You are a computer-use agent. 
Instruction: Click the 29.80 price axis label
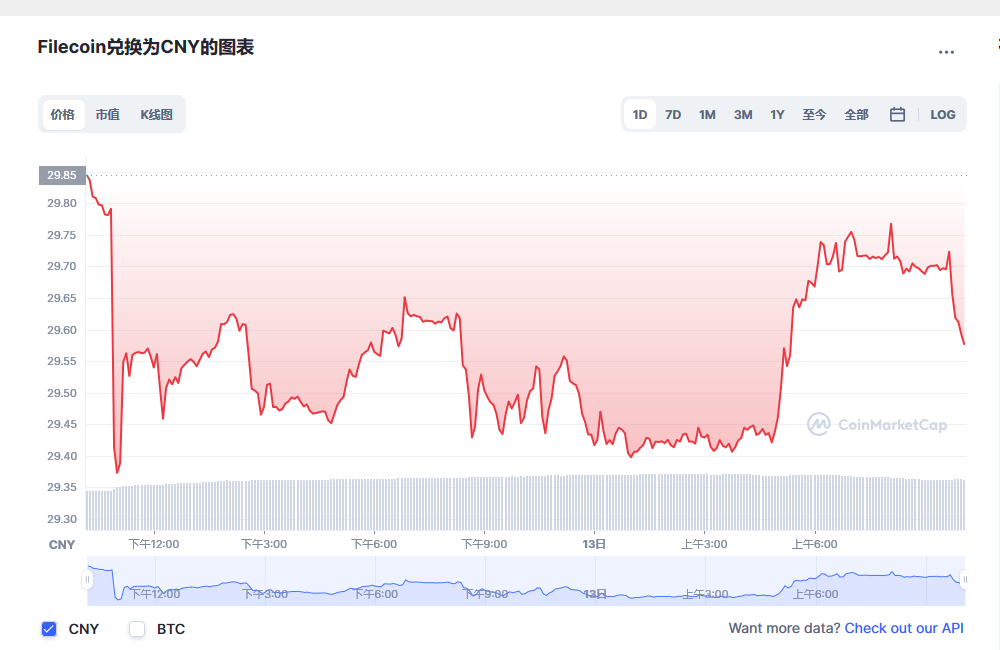tap(62, 203)
